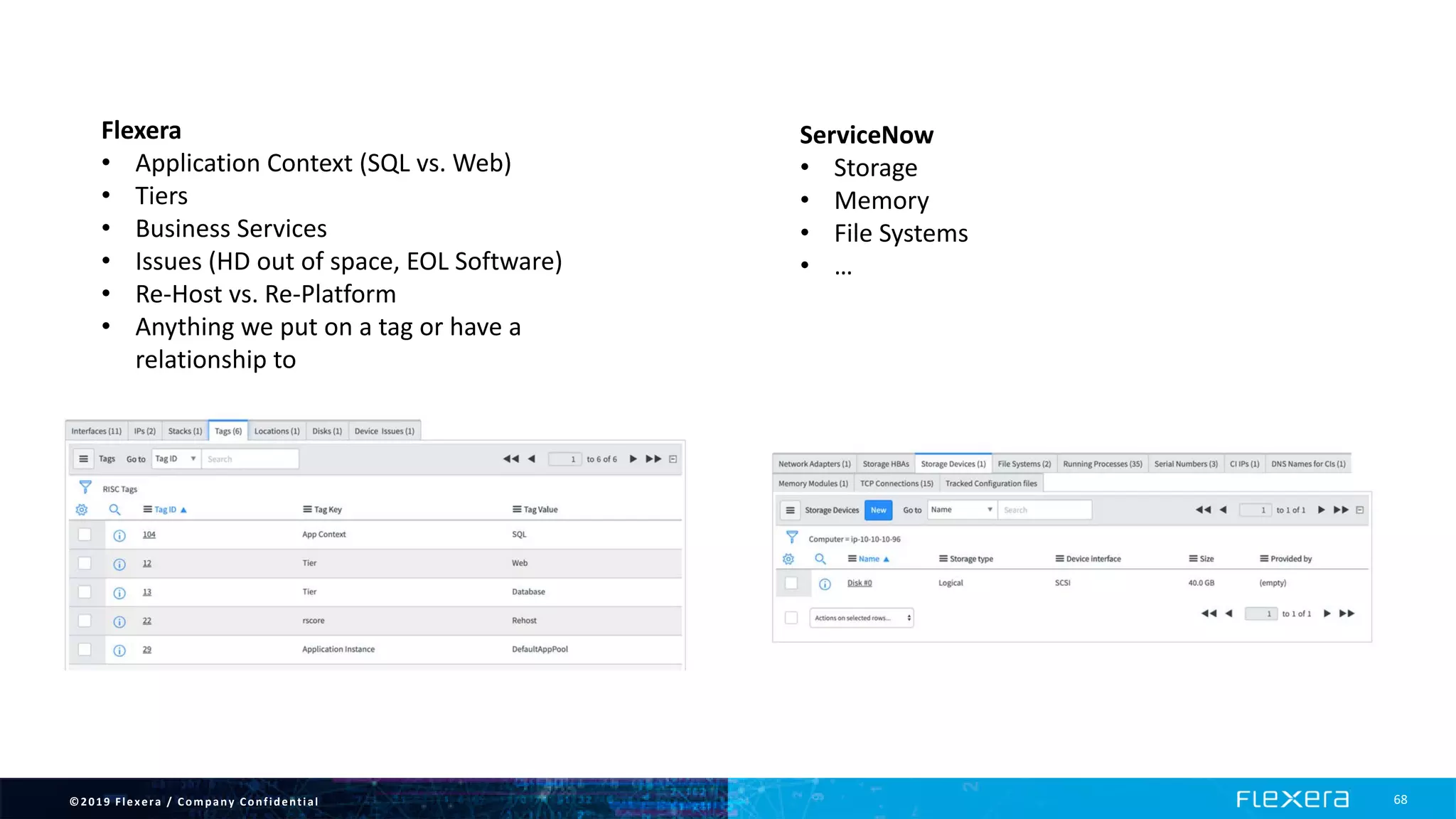
Task: Jump to last page in Tags list
Action: point(653,459)
